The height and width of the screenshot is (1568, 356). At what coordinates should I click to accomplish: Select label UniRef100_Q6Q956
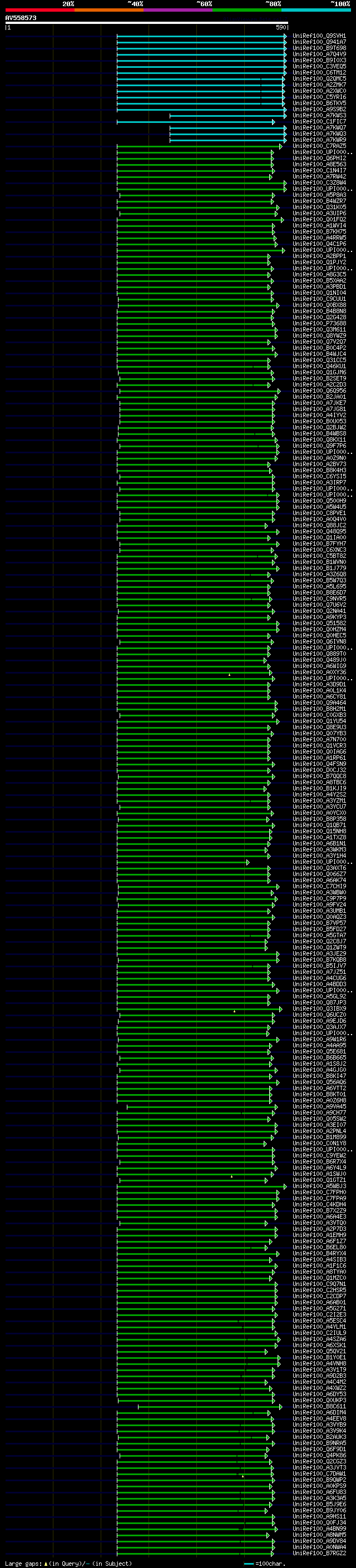(x=319, y=391)
